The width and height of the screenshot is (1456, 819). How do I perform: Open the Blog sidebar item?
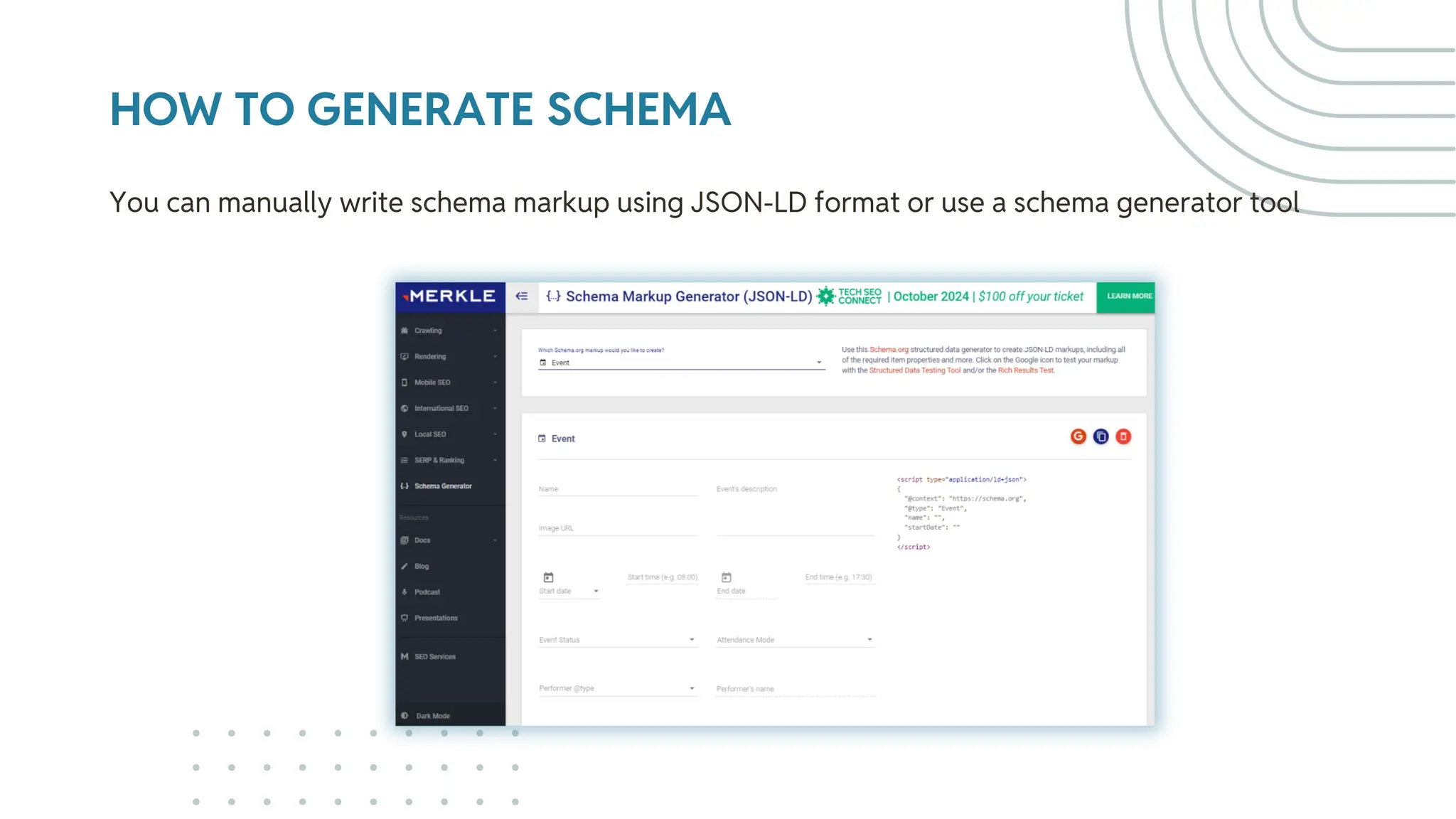pos(422,567)
